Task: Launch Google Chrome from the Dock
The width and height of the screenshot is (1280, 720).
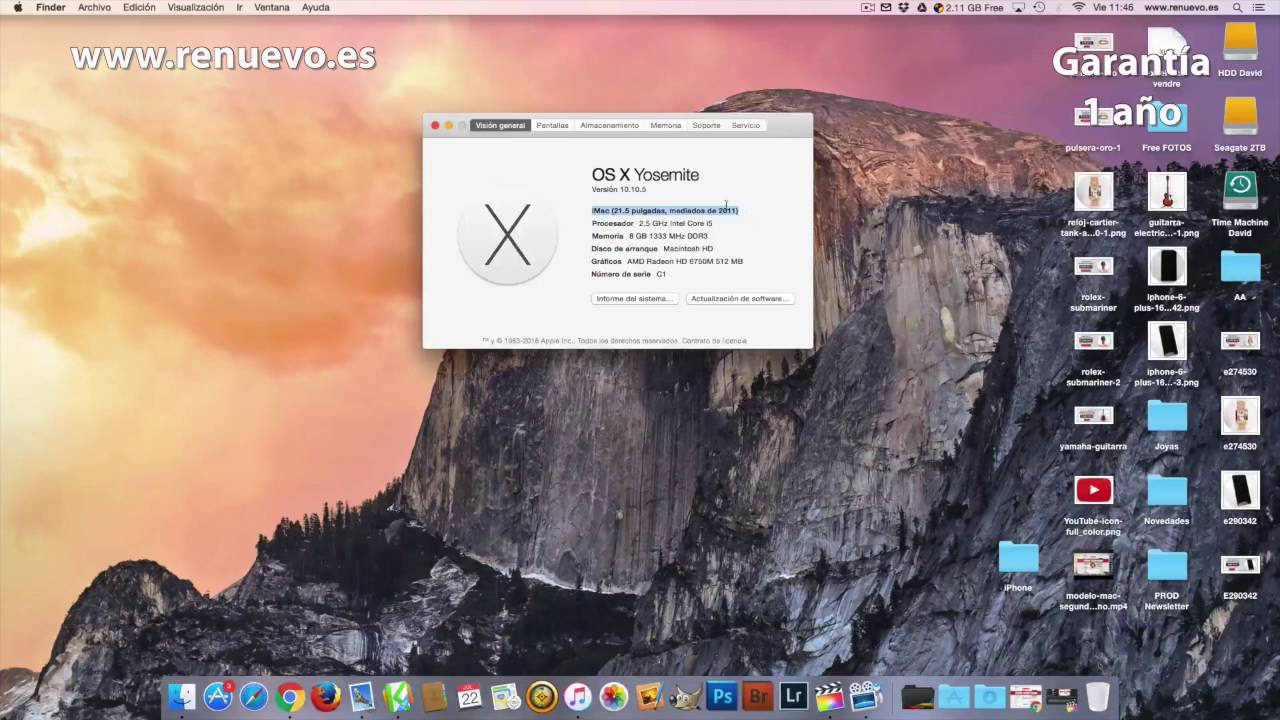Action: pos(290,696)
